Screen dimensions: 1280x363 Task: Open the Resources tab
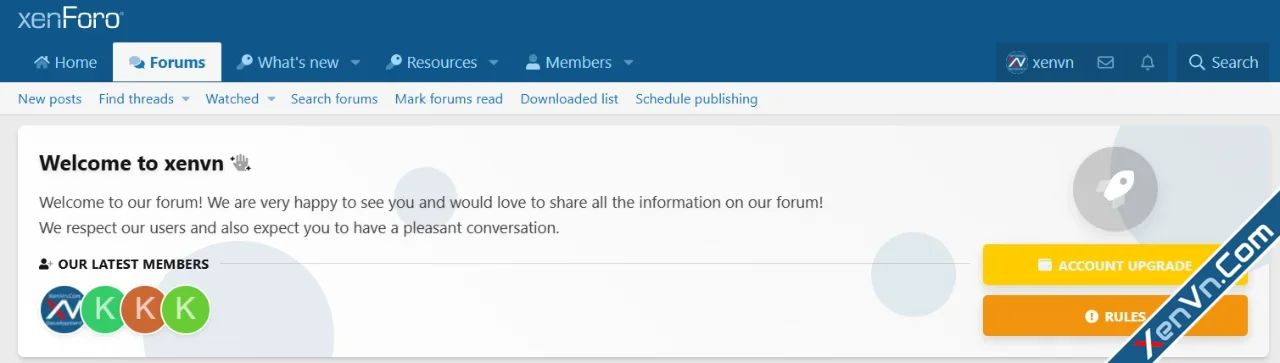pyautogui.click(x=431, y=62)
